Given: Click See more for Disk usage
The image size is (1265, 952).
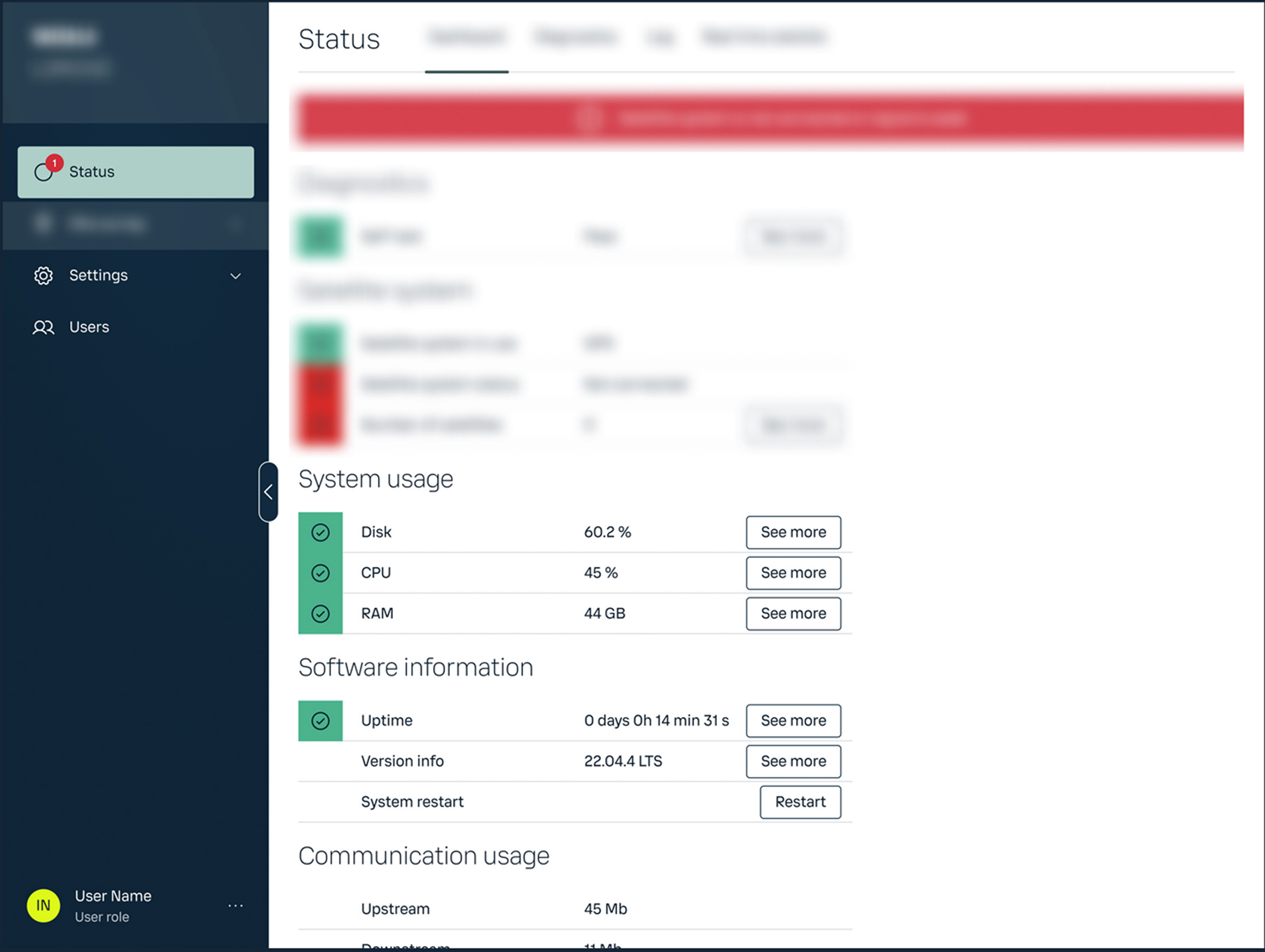Looking at the screenshot, I should [793, 533].
